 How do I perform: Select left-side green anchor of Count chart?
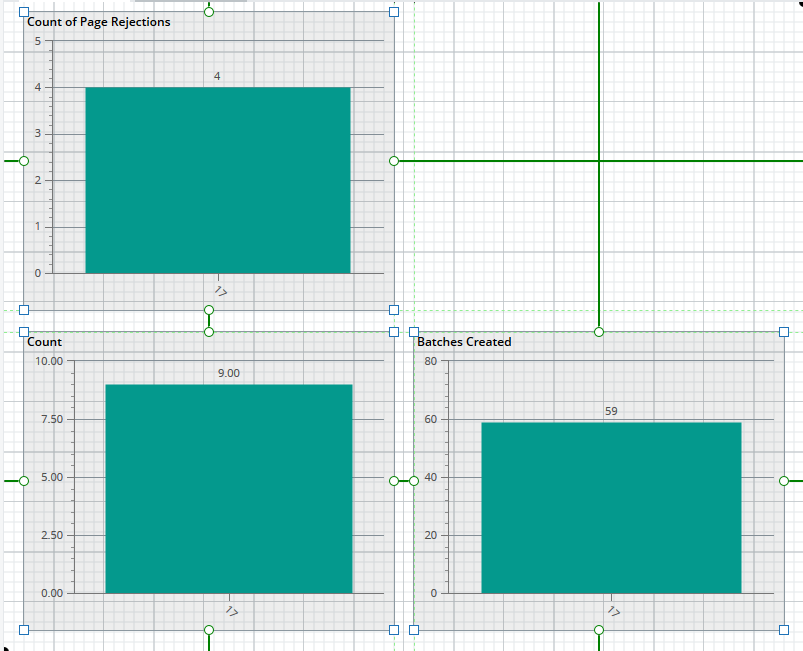tap(24, 481)
